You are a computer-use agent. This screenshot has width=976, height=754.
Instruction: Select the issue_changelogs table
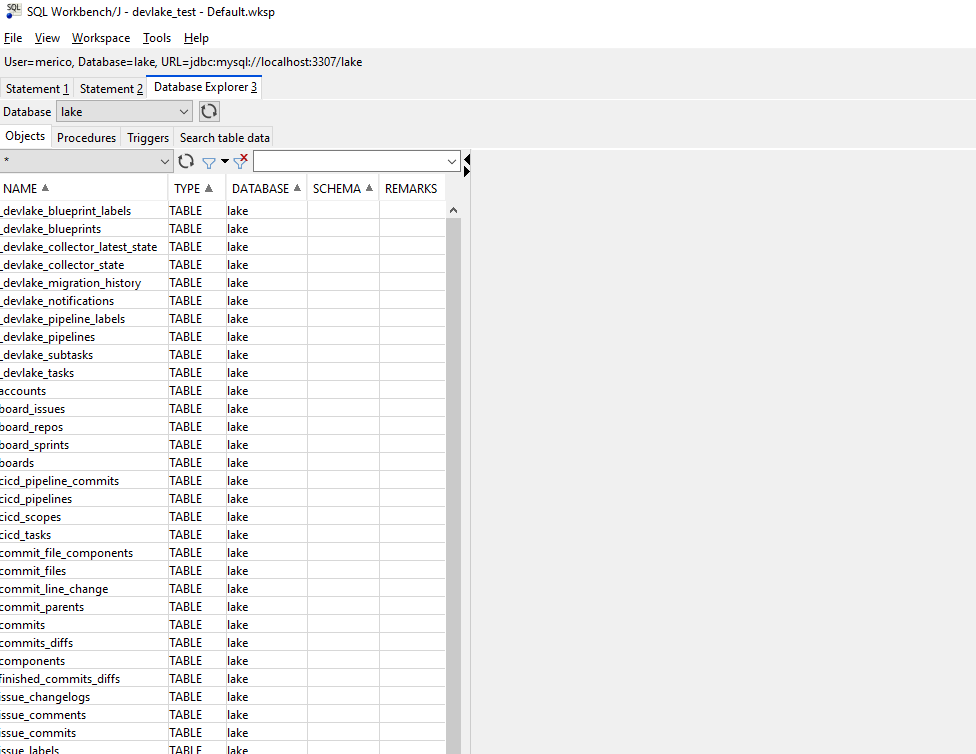(222, 697)
